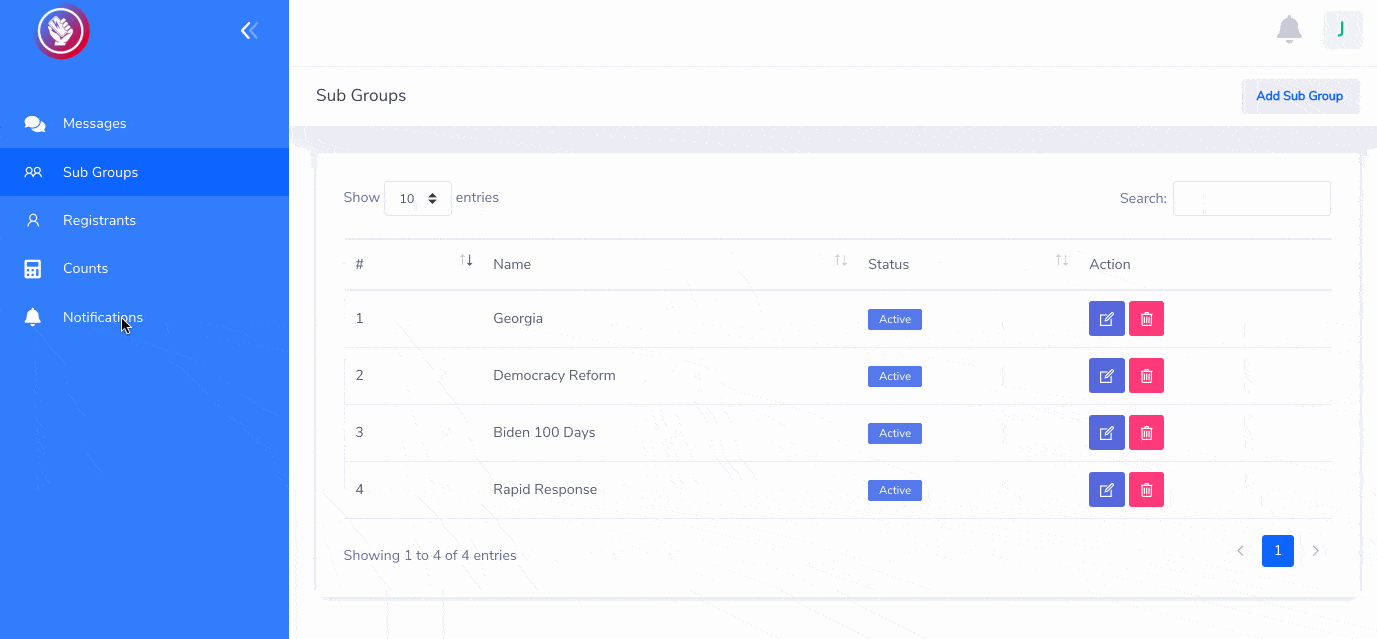The width and height of the screenshot is (1377, 639).
Task: Go to the previous page arrow
Action: pos(1240,551)
